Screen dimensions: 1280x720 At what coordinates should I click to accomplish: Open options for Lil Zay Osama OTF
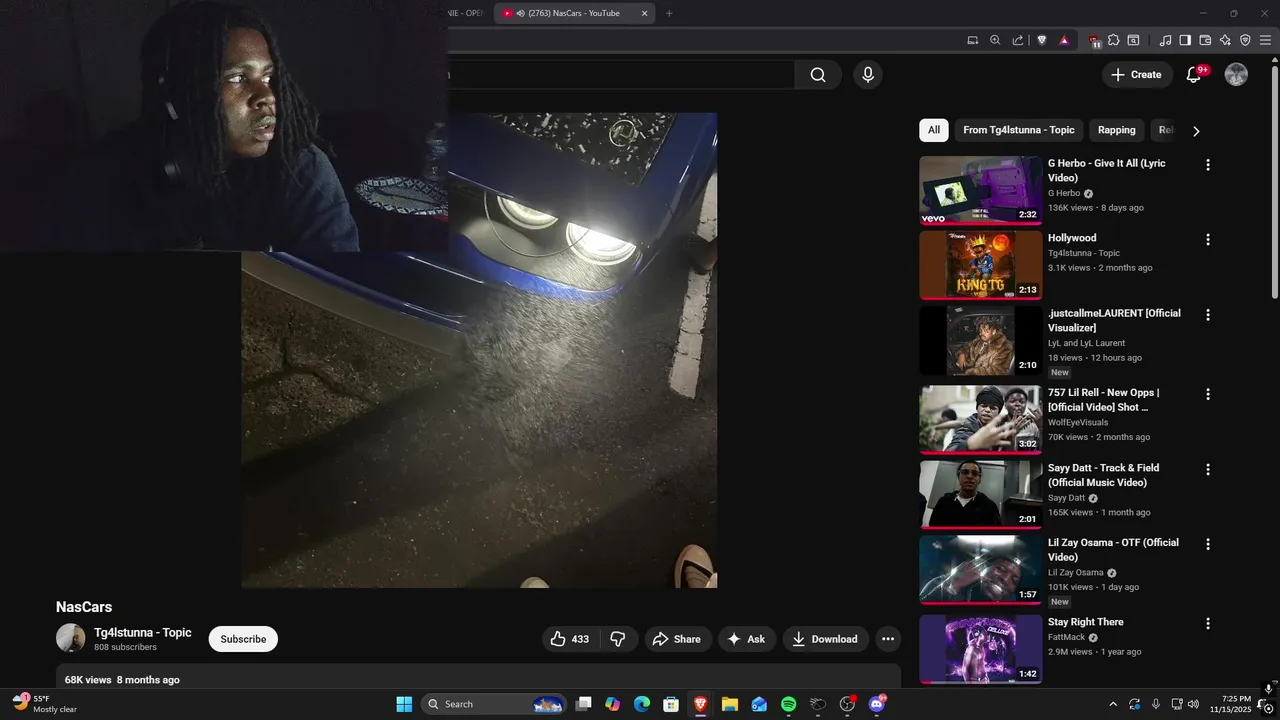coord(1208,545)
